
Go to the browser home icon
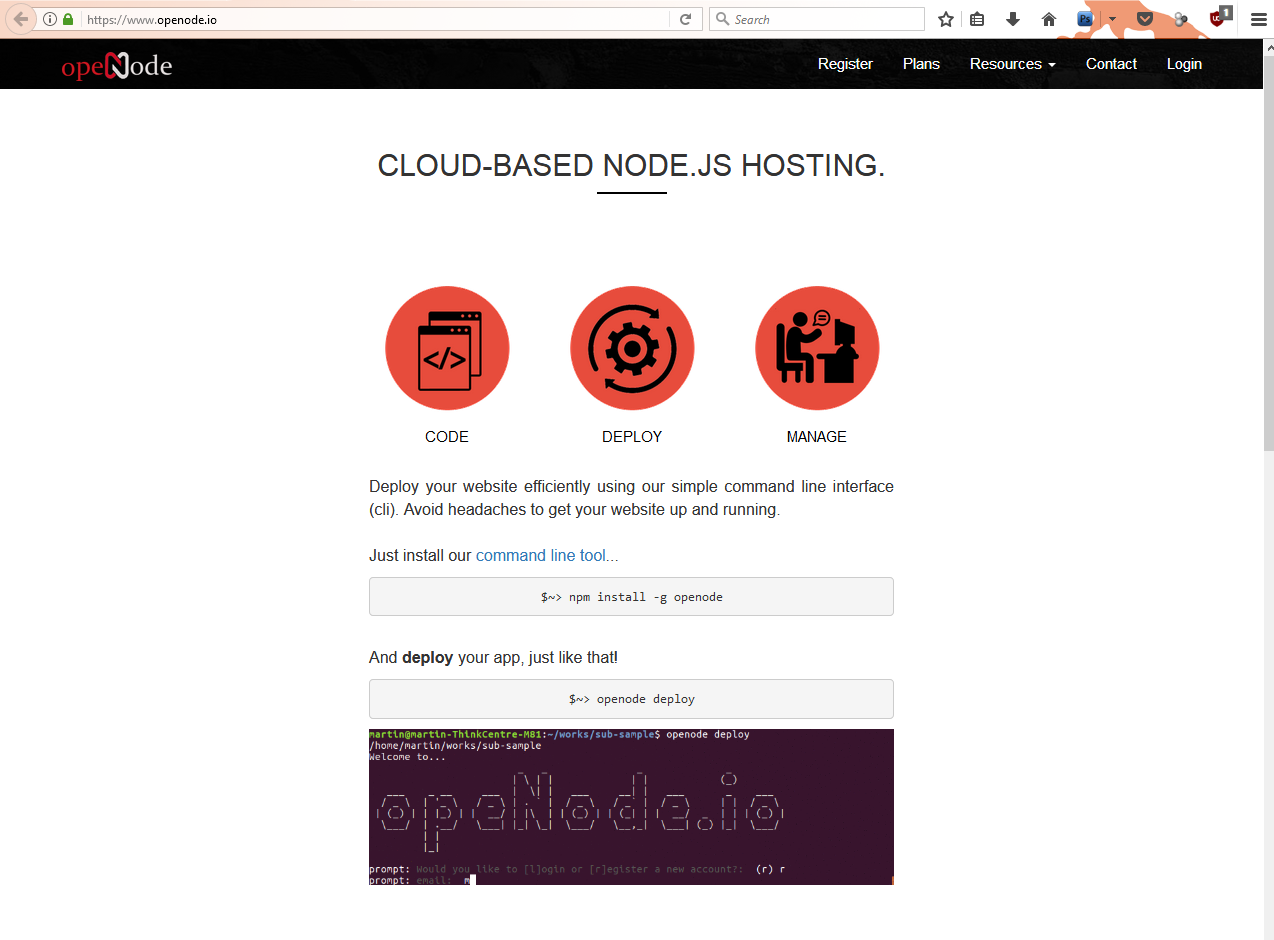pyautogui.click(x=1049, y=19)
